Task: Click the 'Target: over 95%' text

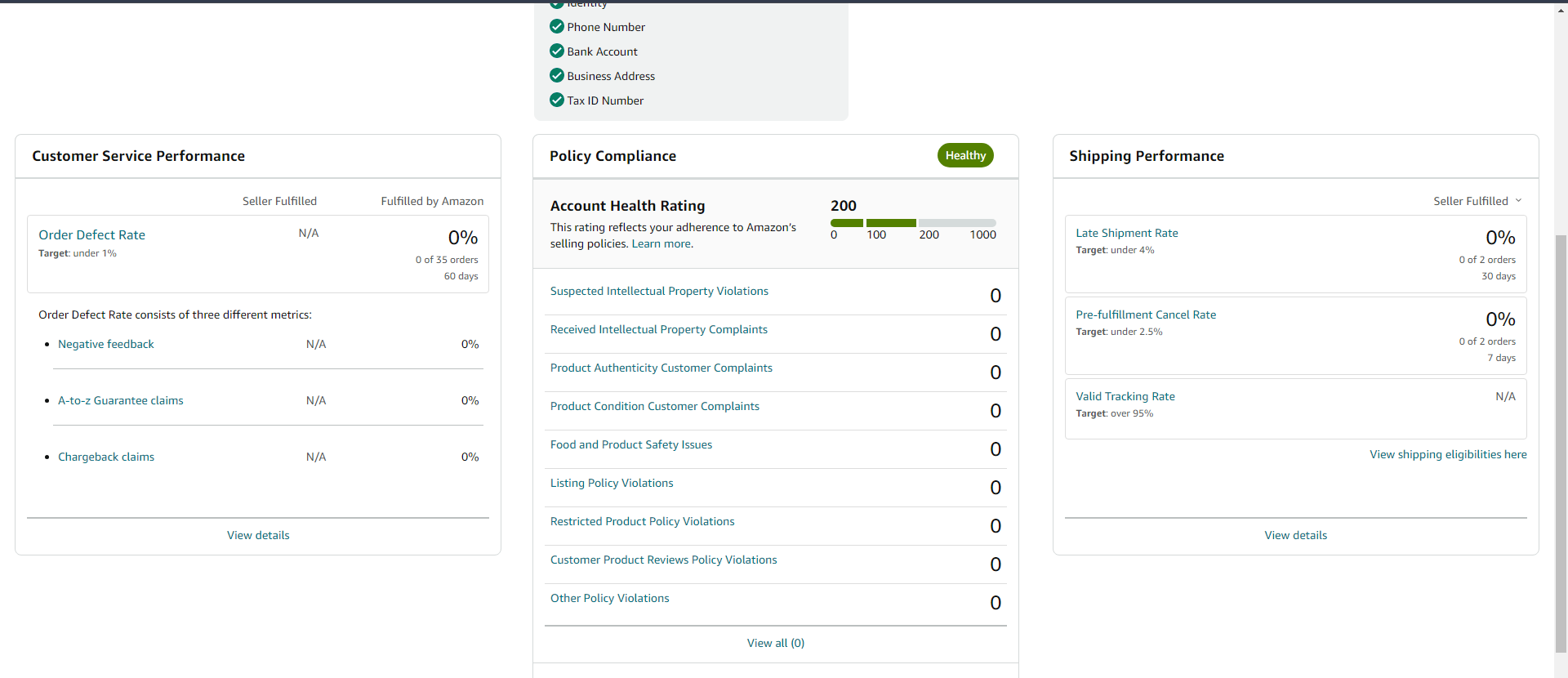Action: 1115,413
